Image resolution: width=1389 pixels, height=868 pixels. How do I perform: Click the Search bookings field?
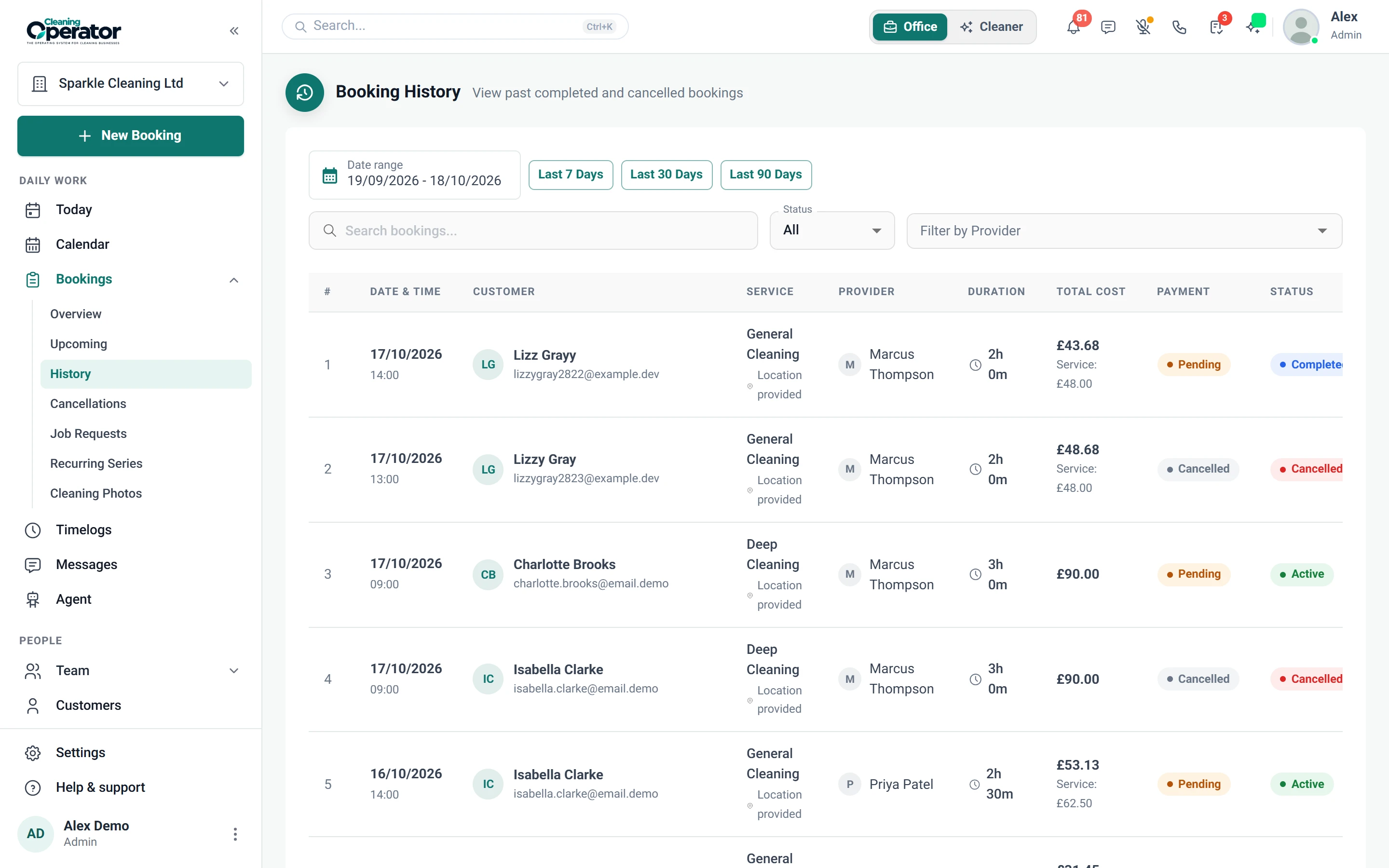point(533,231)
